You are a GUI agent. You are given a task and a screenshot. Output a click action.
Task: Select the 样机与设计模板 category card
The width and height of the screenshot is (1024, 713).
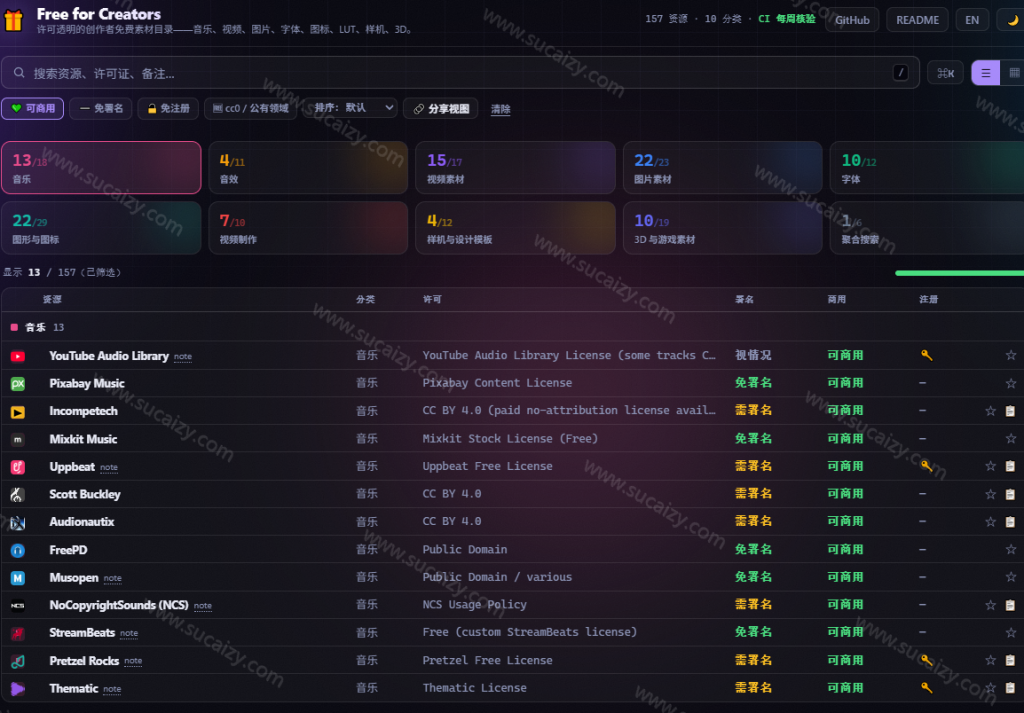[515, 228]
